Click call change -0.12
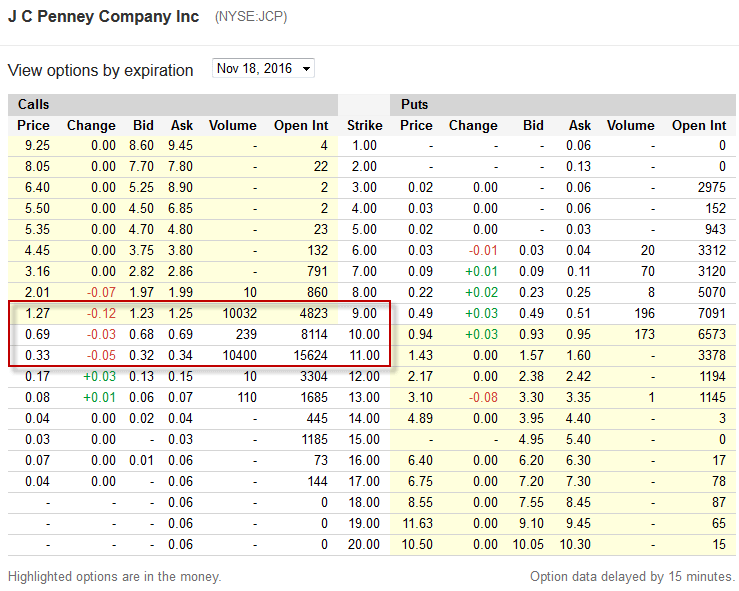Screen dimensions: 739x591 pos(101,313)
